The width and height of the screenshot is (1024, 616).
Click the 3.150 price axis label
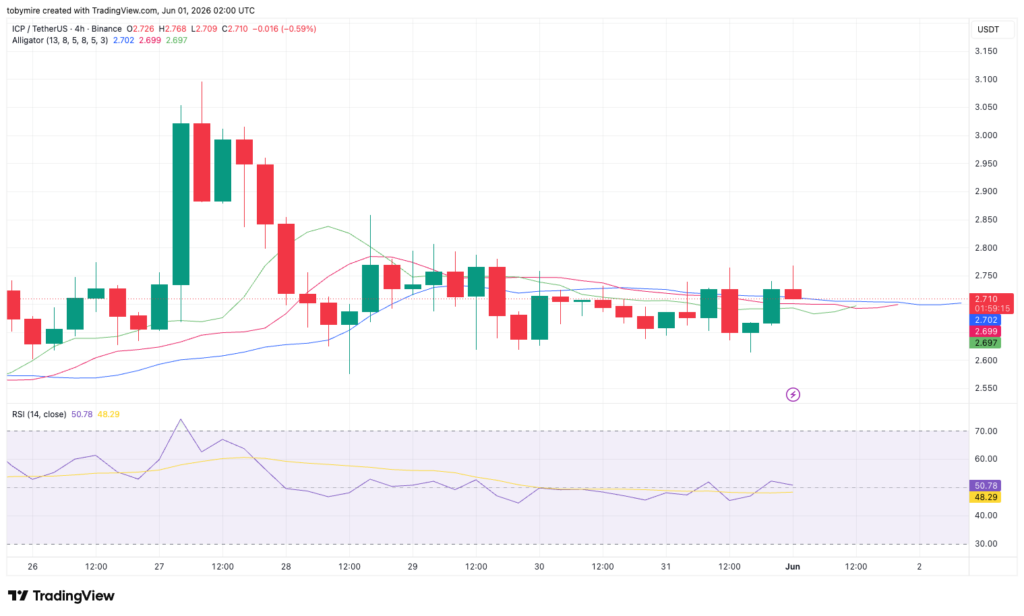pos(985,52)
